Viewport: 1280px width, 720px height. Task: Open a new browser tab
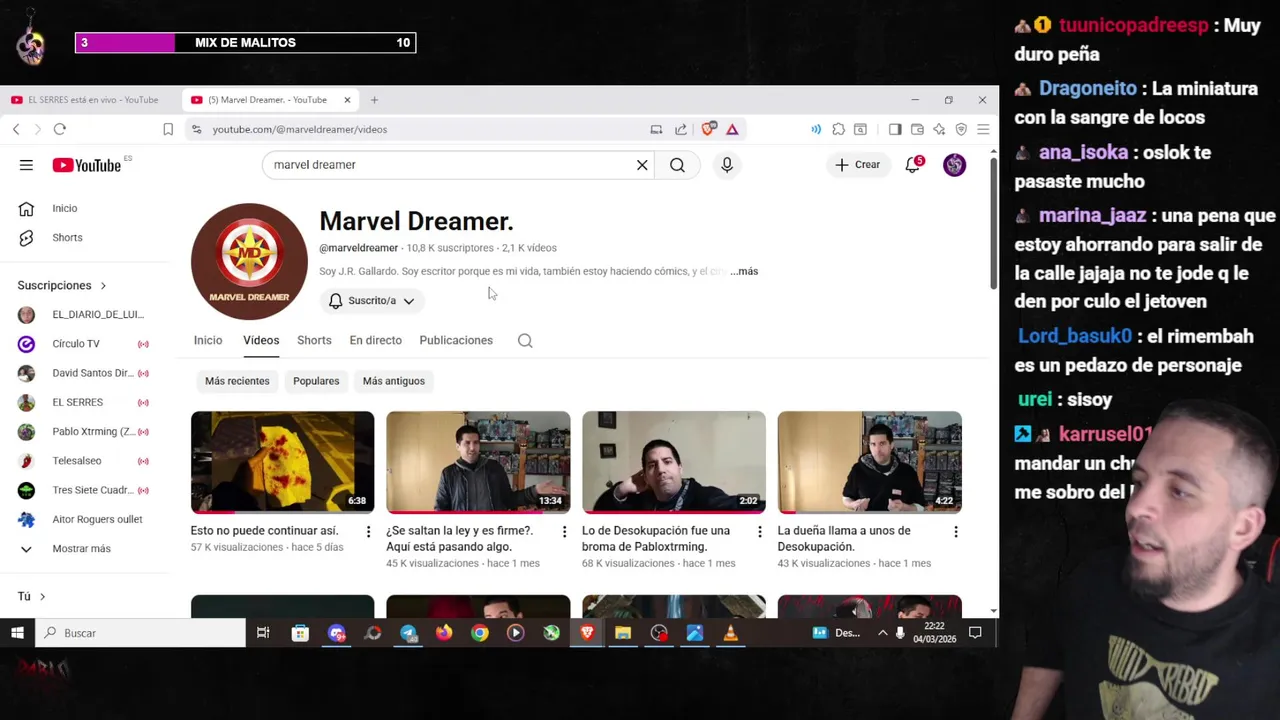tap(374, 100)
